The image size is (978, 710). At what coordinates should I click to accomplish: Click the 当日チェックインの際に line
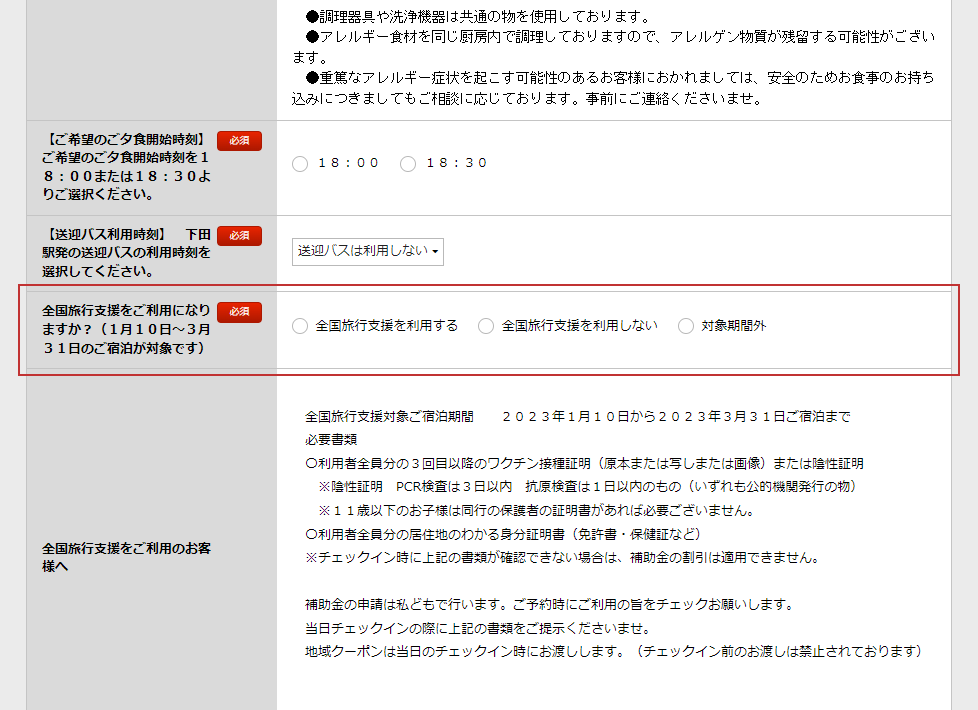(478, 628)
